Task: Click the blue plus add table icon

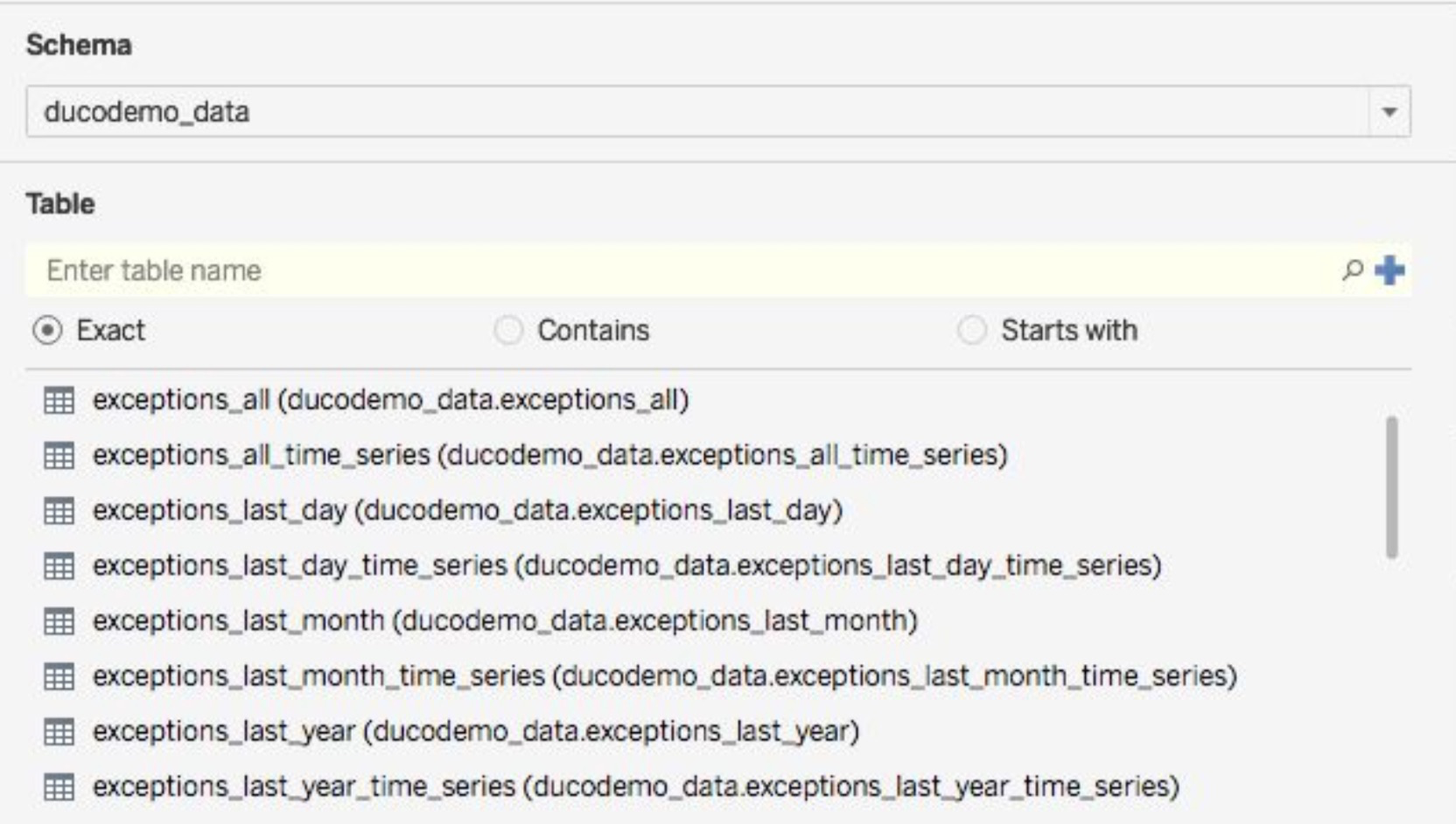Action: 1389,270
